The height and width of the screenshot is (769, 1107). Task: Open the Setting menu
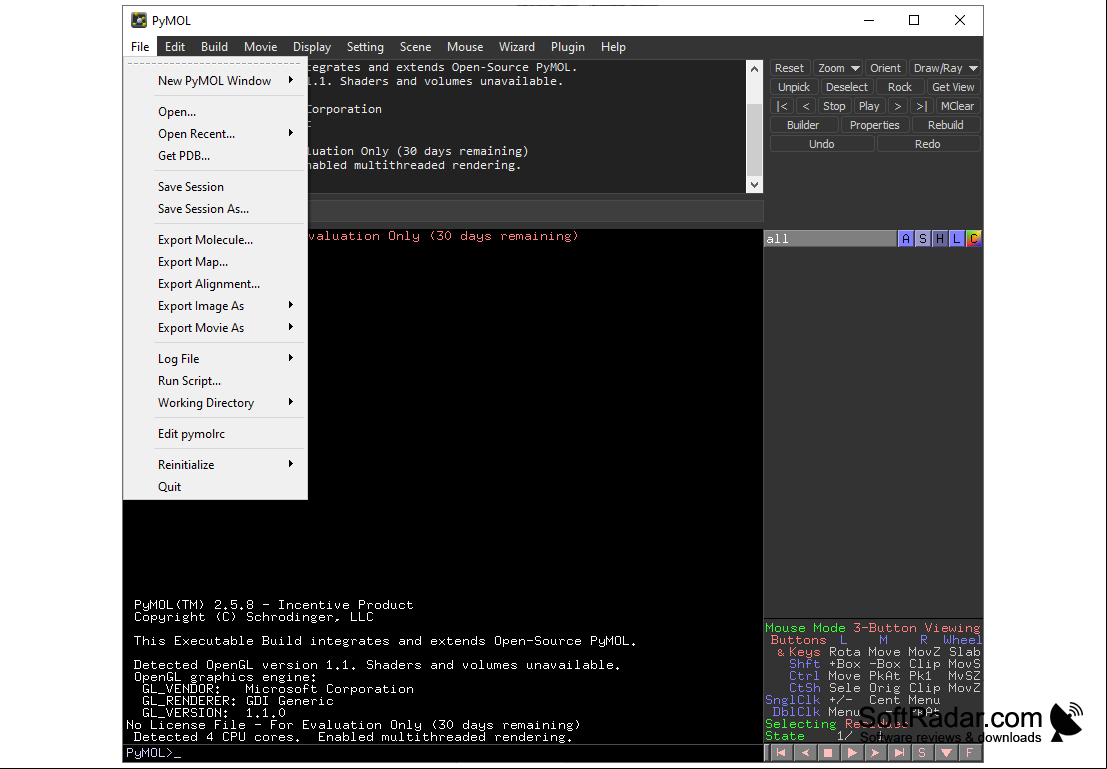click(x=365, y=47)
